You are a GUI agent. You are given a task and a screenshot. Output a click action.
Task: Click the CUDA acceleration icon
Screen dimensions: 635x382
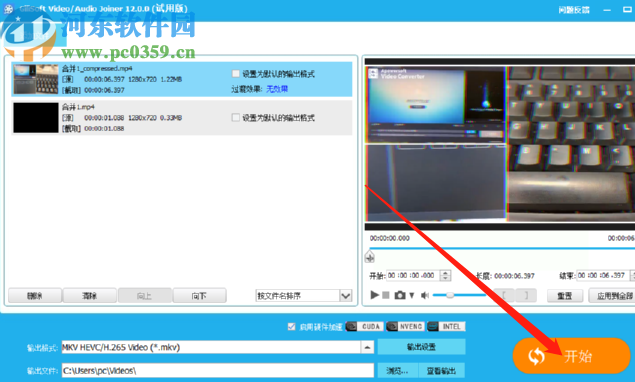(x=364, y=327)
